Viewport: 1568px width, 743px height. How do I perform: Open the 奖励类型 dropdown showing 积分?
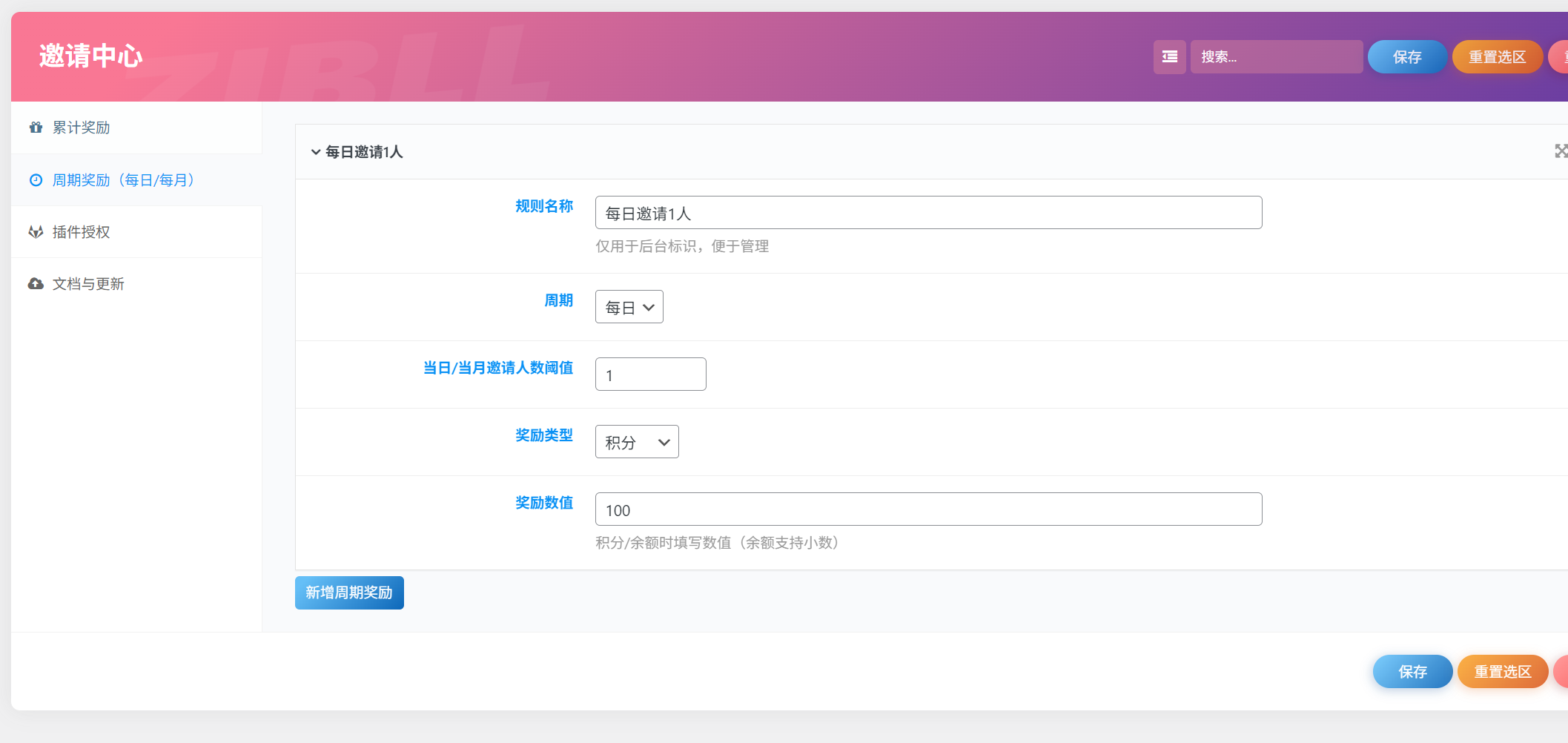(x=636, y=441)
